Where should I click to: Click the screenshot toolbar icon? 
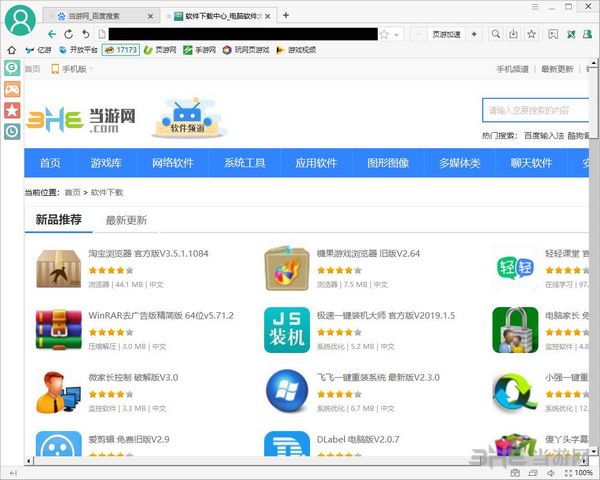(553, 34)
